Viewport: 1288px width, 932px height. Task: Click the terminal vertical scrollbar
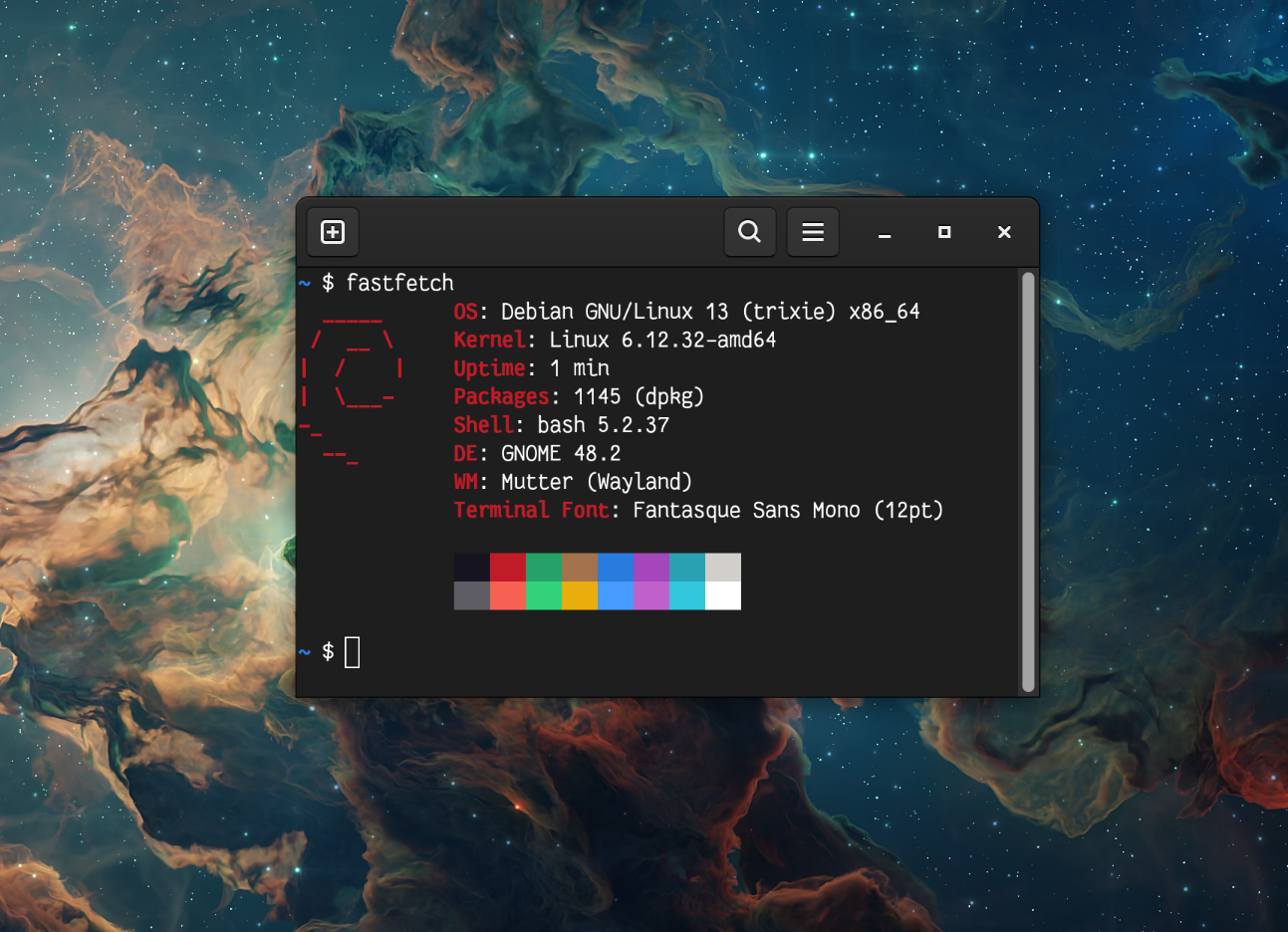click(x=1028, y=482)
